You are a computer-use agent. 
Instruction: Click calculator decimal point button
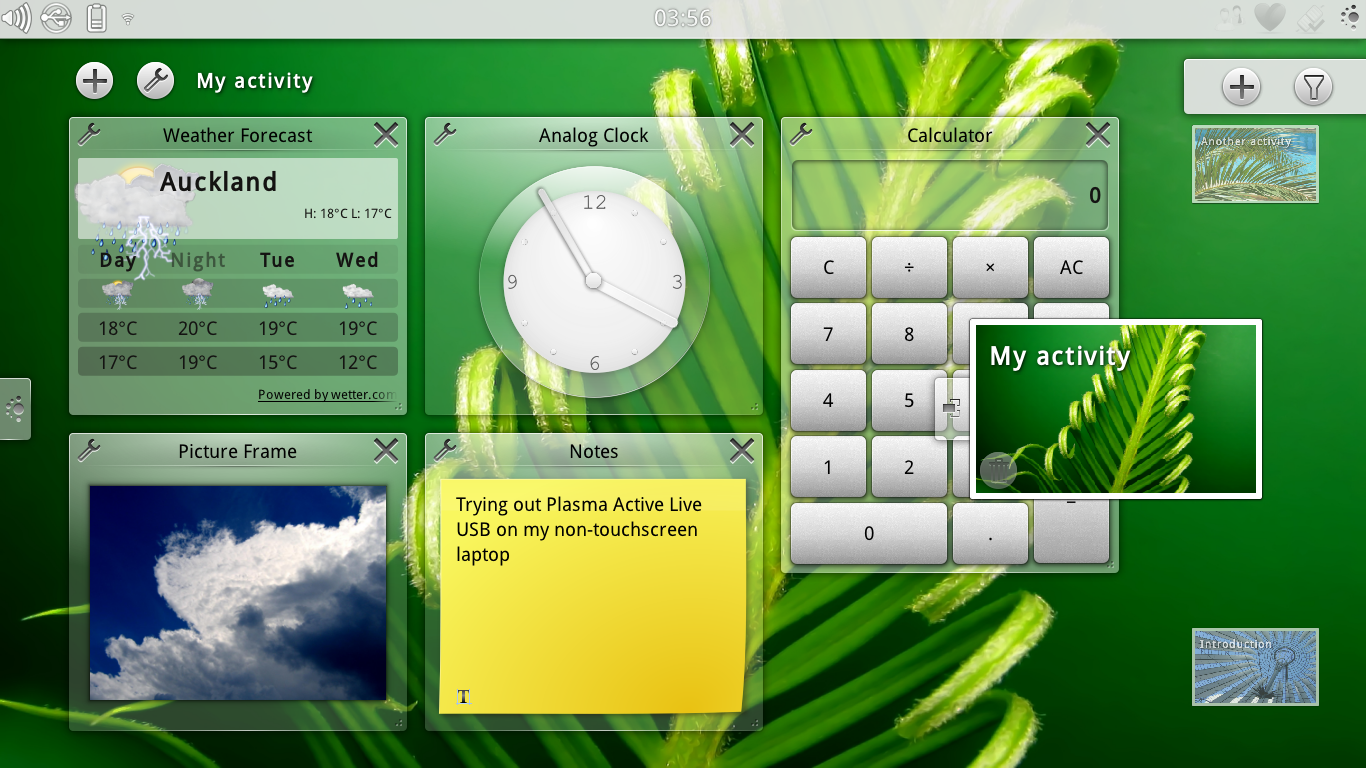coord(990,533)
